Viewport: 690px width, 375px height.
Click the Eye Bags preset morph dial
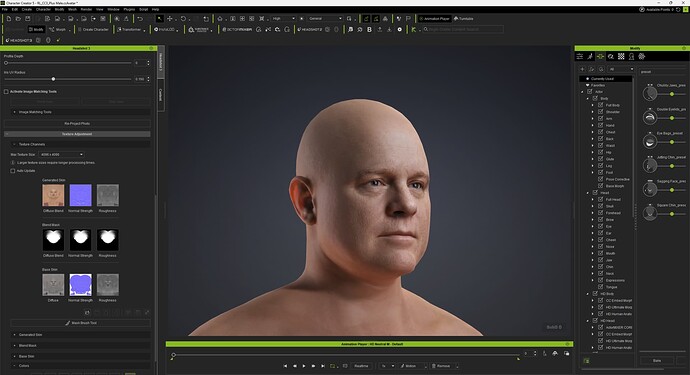click(x=650, y=141)
